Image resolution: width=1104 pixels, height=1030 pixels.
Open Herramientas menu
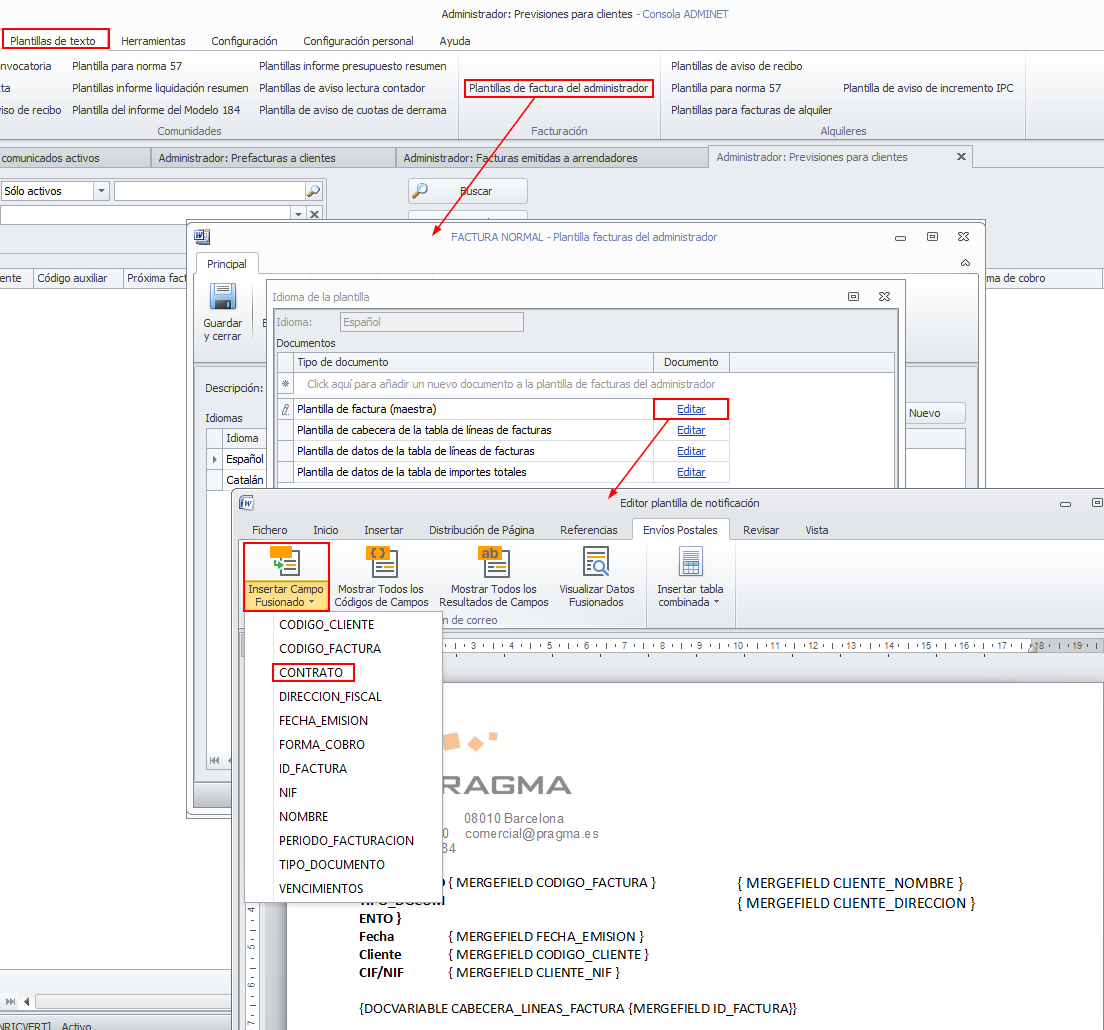[153, 41]
